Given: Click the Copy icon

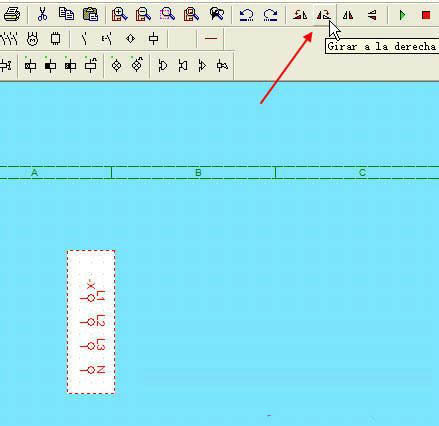Looking at the screenshot, I should pos(66,14).
